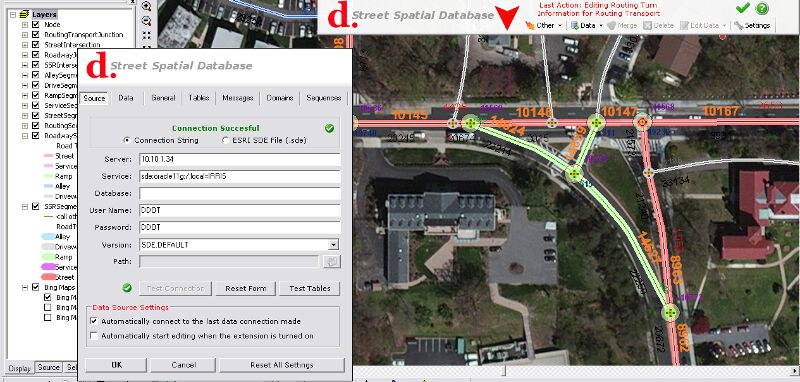This screenshot has width=800, height=382.
Task: Click Cancel in the database dialog
Action: point(183,365)
